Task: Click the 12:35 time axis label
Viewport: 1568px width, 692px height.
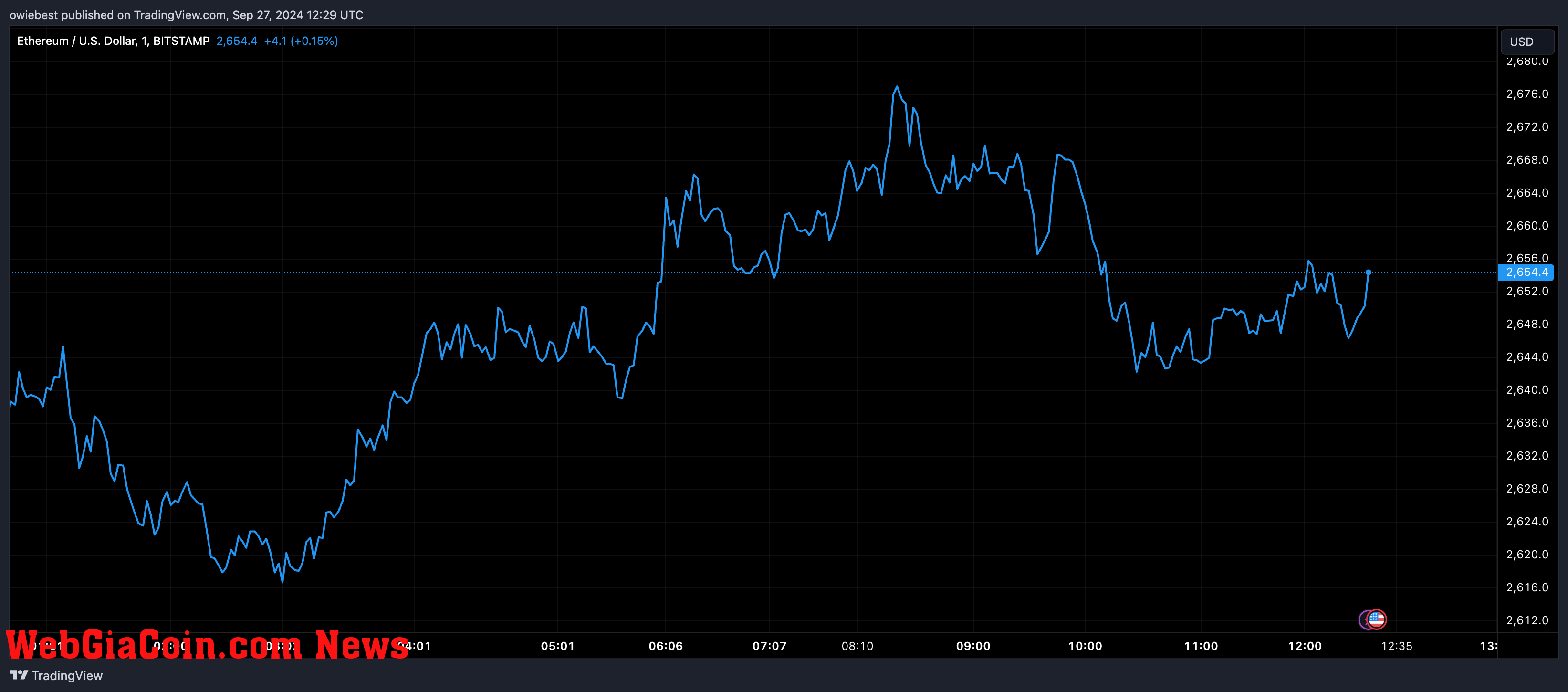Action: point(1396,646)
